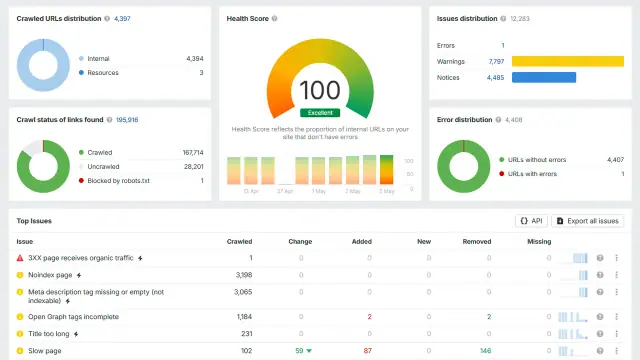Screen dimensions: 640x360
Task: Click lightning bolt after Meta description (not indexable)
Action: pos(68,301)
